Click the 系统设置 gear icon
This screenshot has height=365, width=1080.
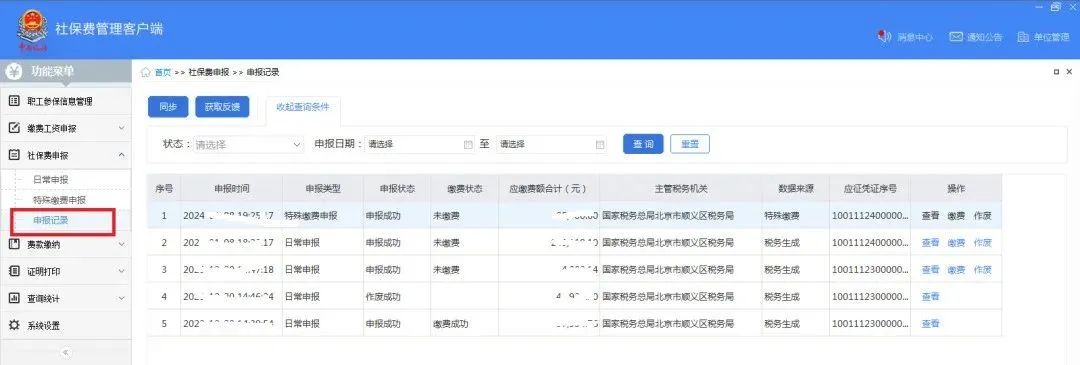pos(13,325)
